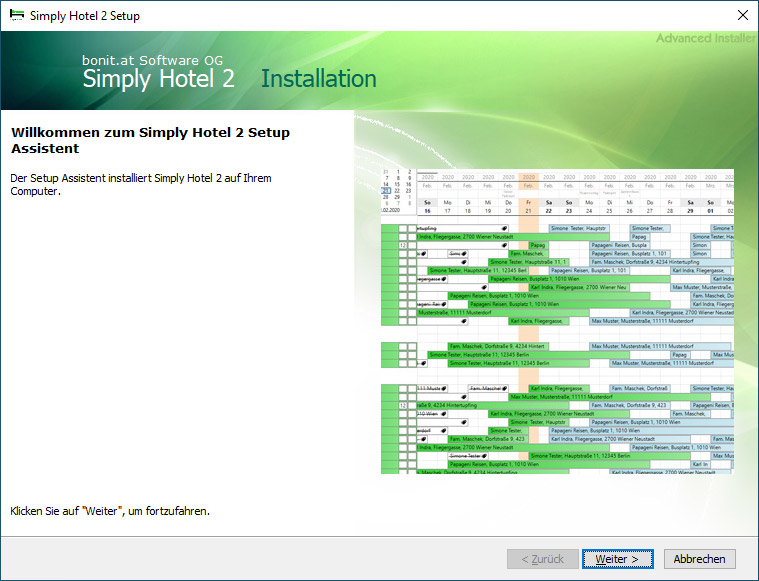Click the Simply Hotel 2 Setup title icon
Screen dimensions: 759x581
tap(17, 15)
